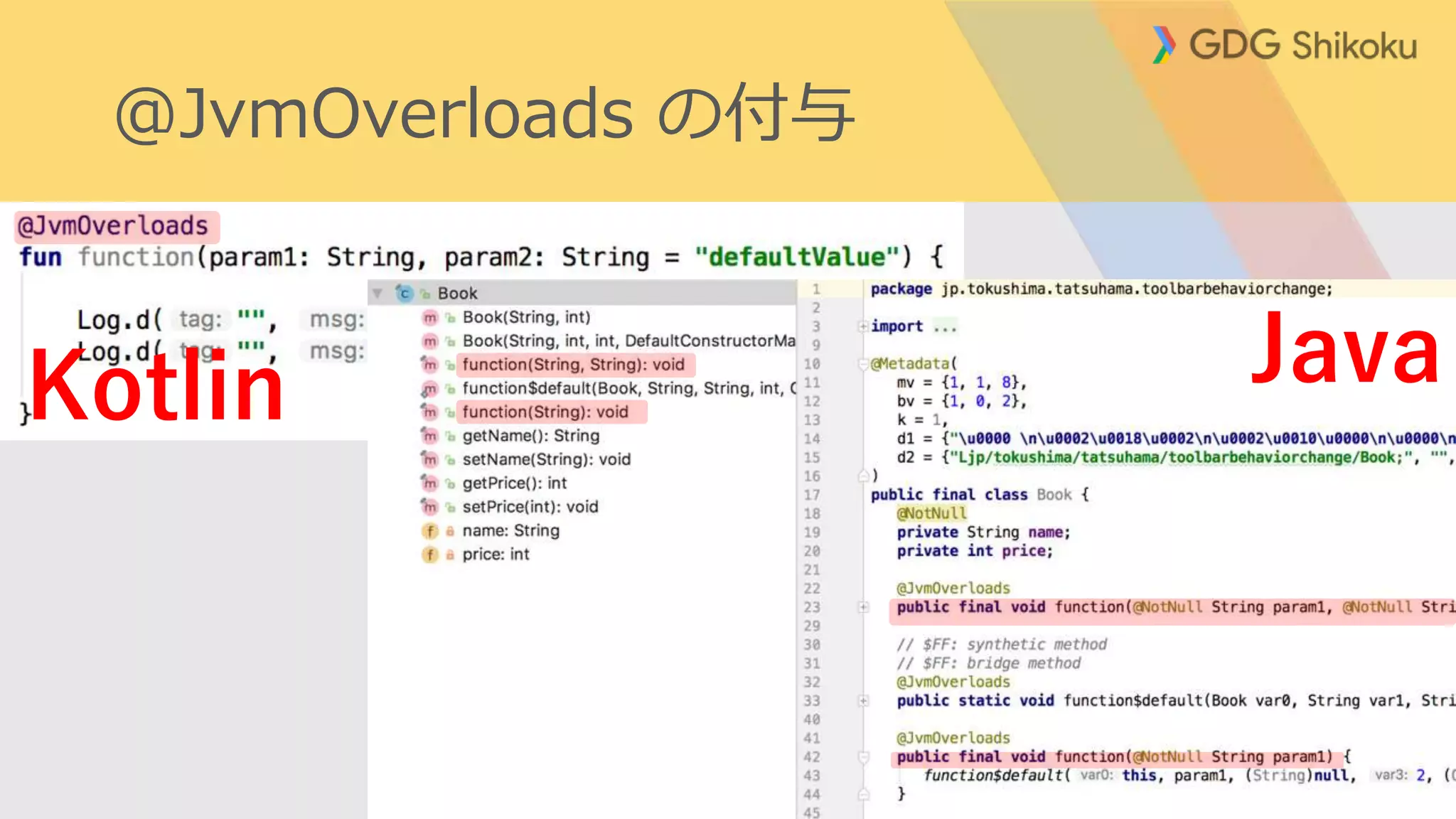Screen dimensions: 1456x819
Task: Click field icon beside price: int
Action: click(x=430, y=555)
